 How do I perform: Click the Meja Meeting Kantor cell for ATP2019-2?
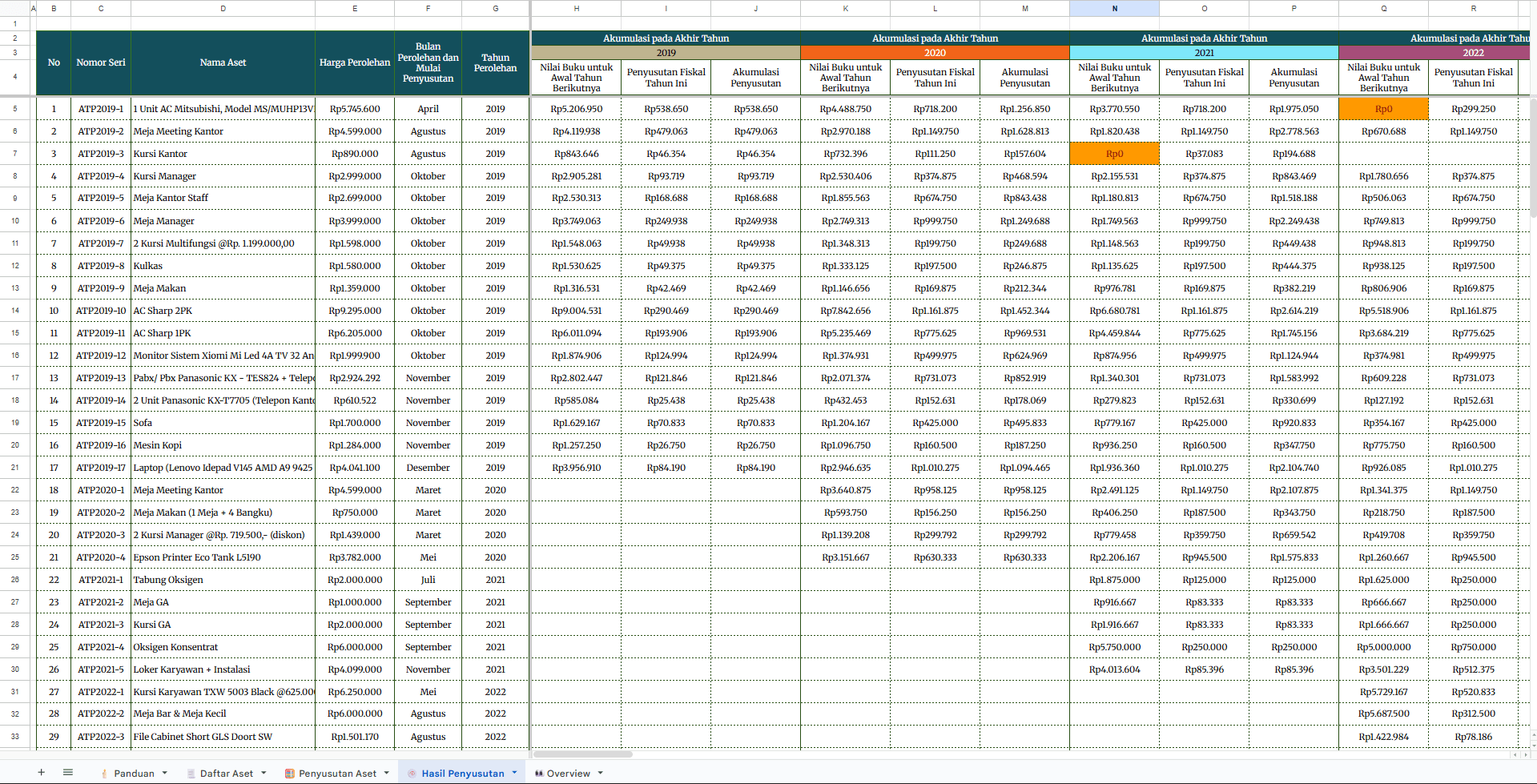pos(223,131)
